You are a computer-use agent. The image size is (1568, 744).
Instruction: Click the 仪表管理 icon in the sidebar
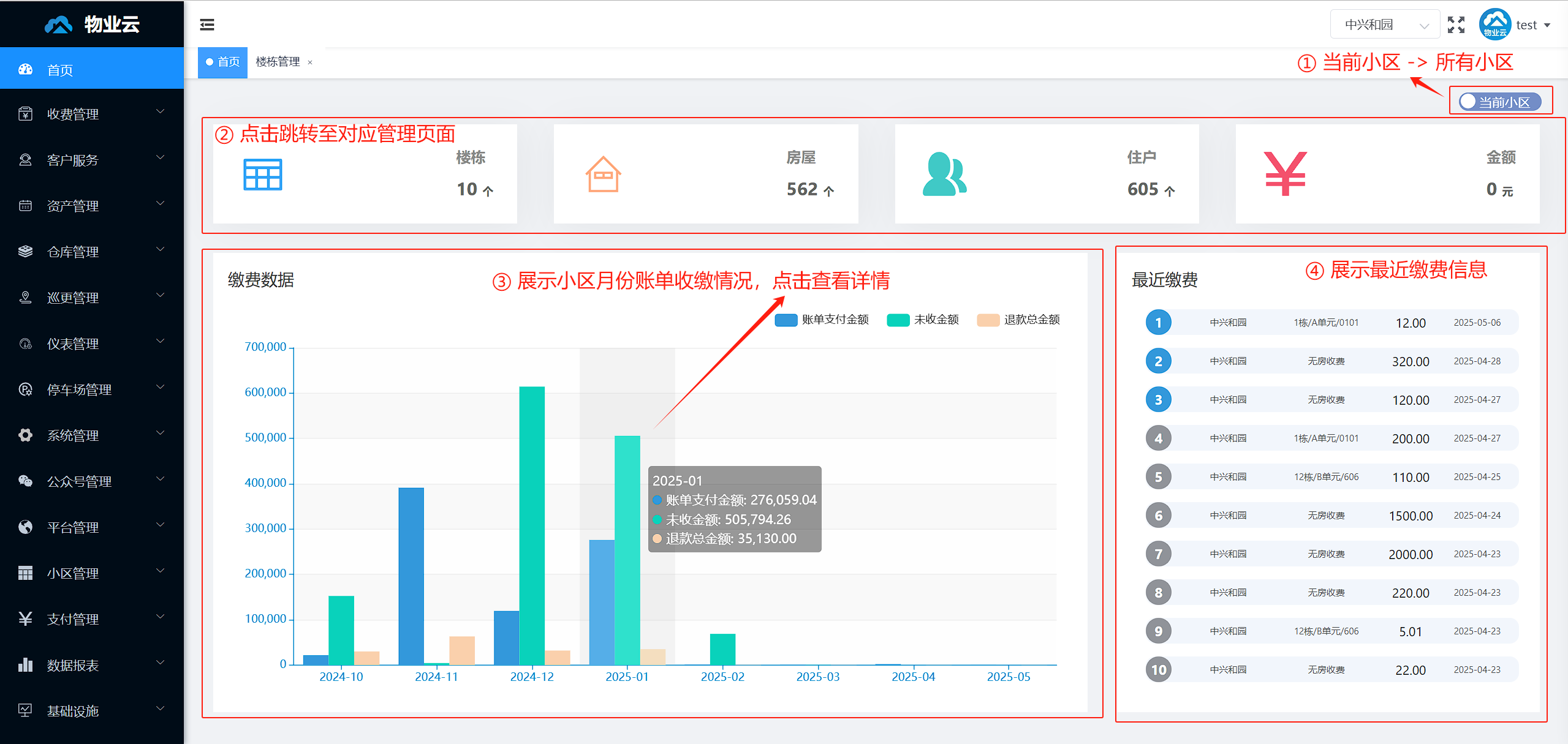pos(25,344)
